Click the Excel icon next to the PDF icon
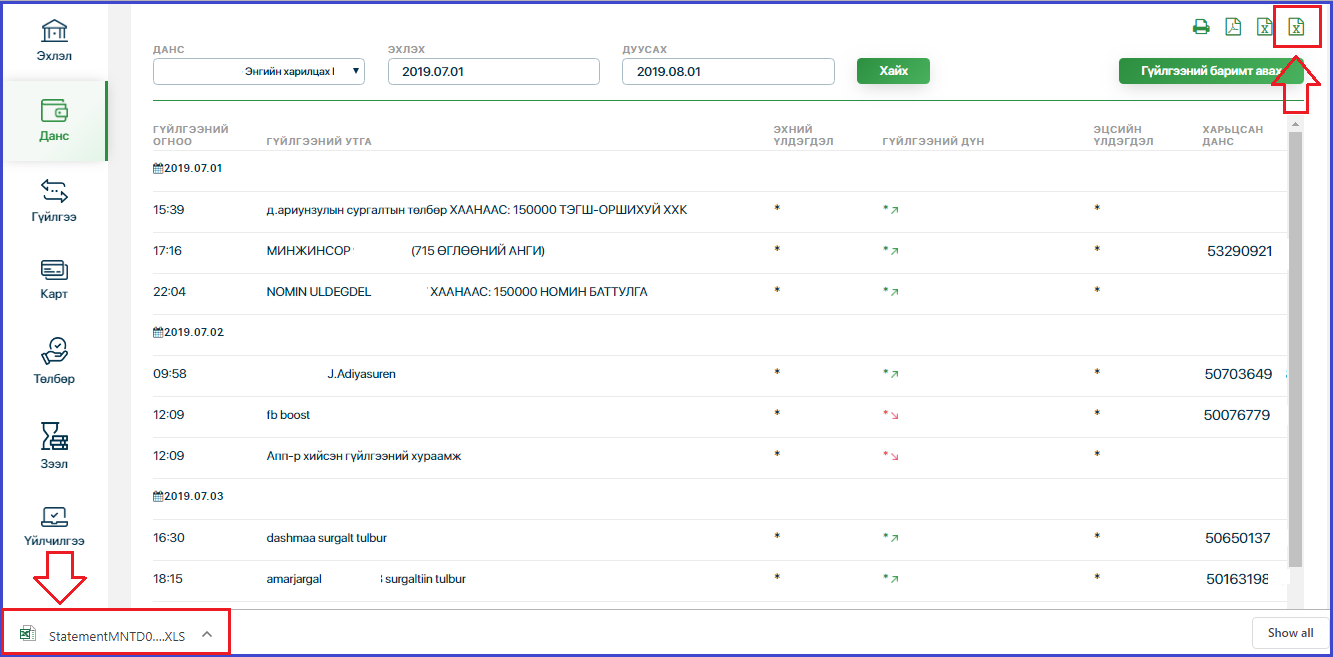1333x657 pixels. pyautogui.click(x=1264, y=27)
